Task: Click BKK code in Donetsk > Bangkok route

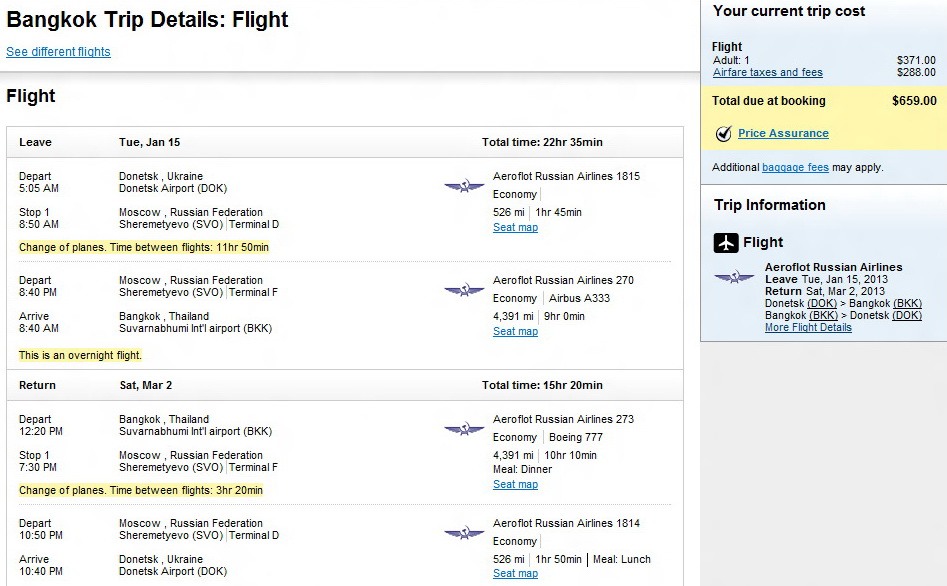Action: click(907, 303)
